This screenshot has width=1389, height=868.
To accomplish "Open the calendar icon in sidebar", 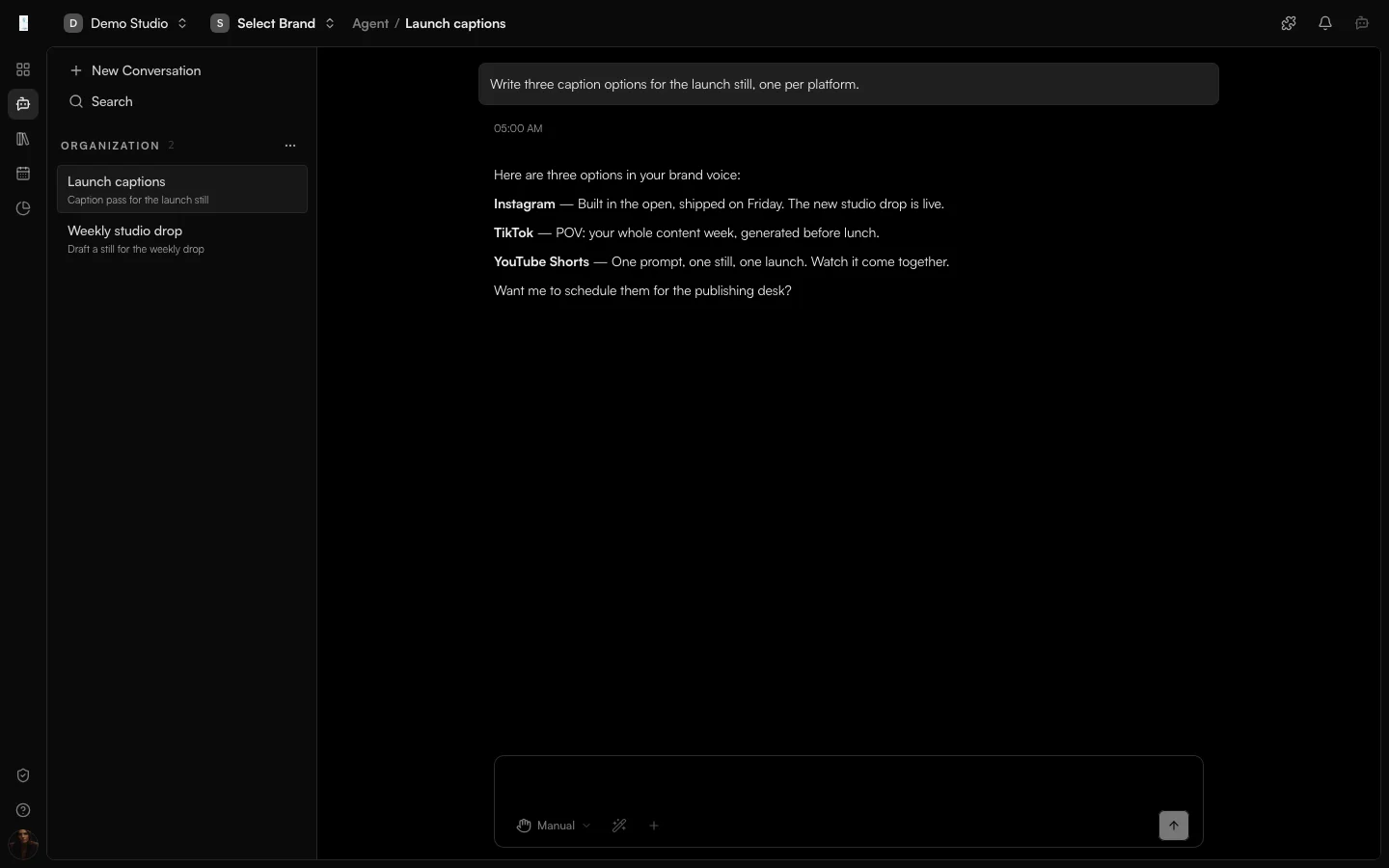I will point(23,174).
